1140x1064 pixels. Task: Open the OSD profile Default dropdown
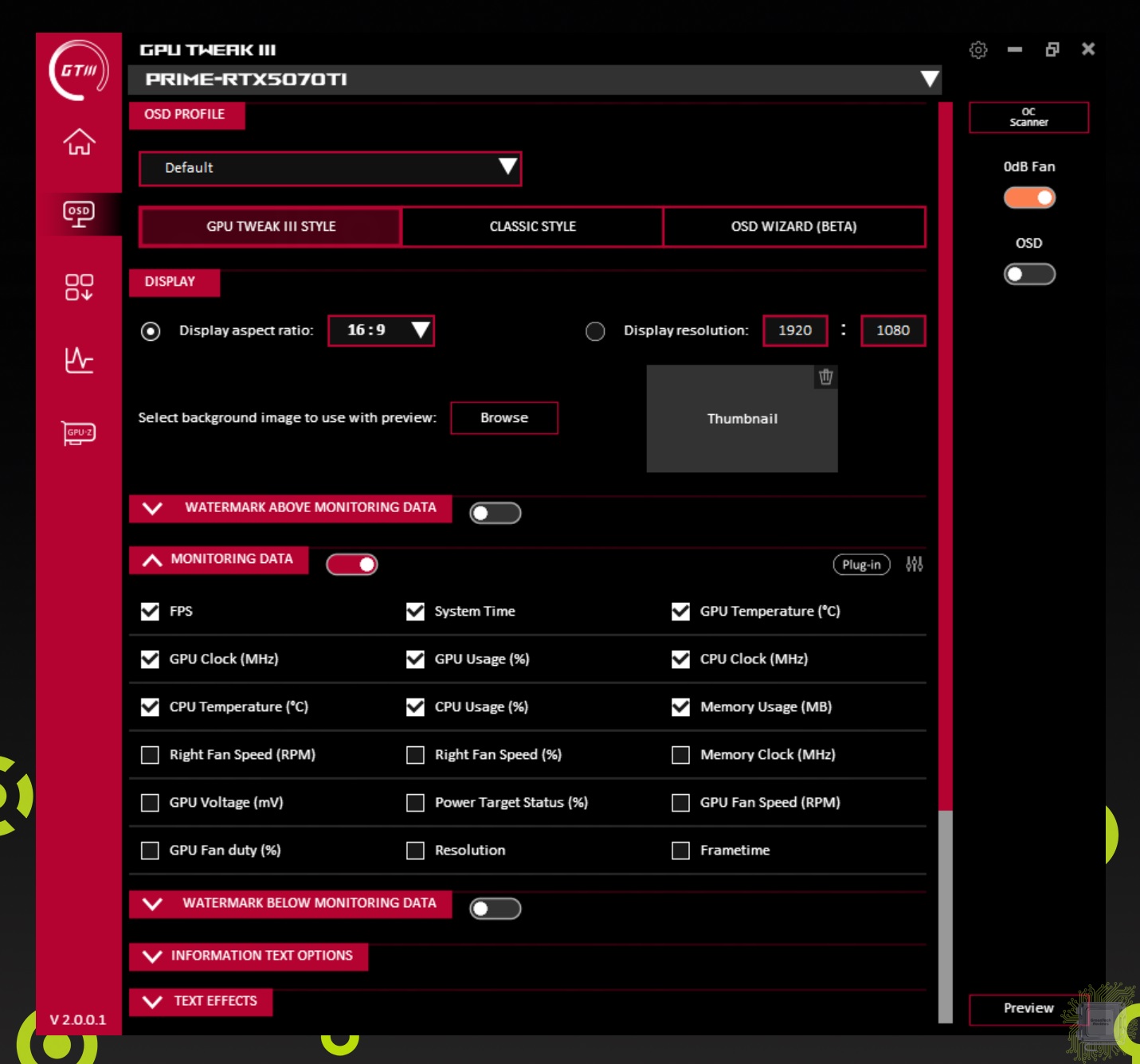330,168
